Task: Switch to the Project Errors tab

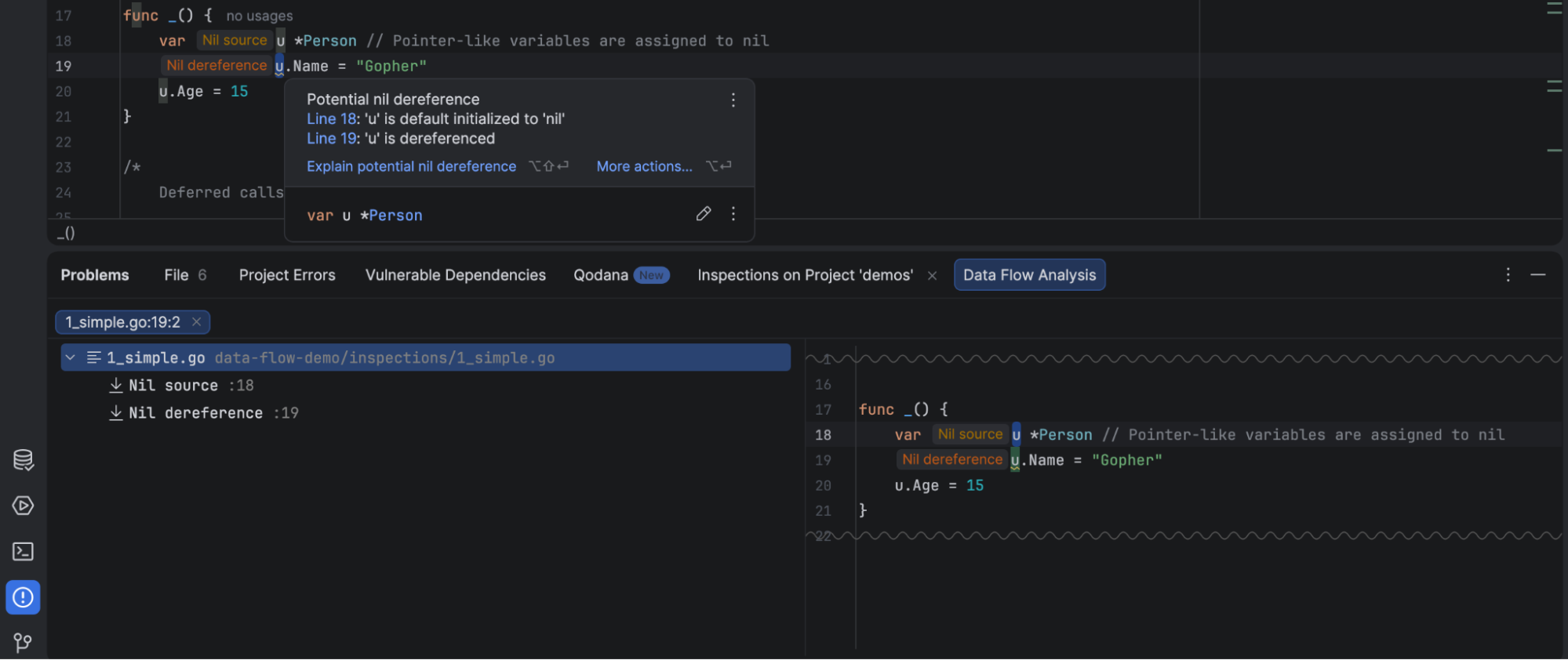Action: (287, 275)
